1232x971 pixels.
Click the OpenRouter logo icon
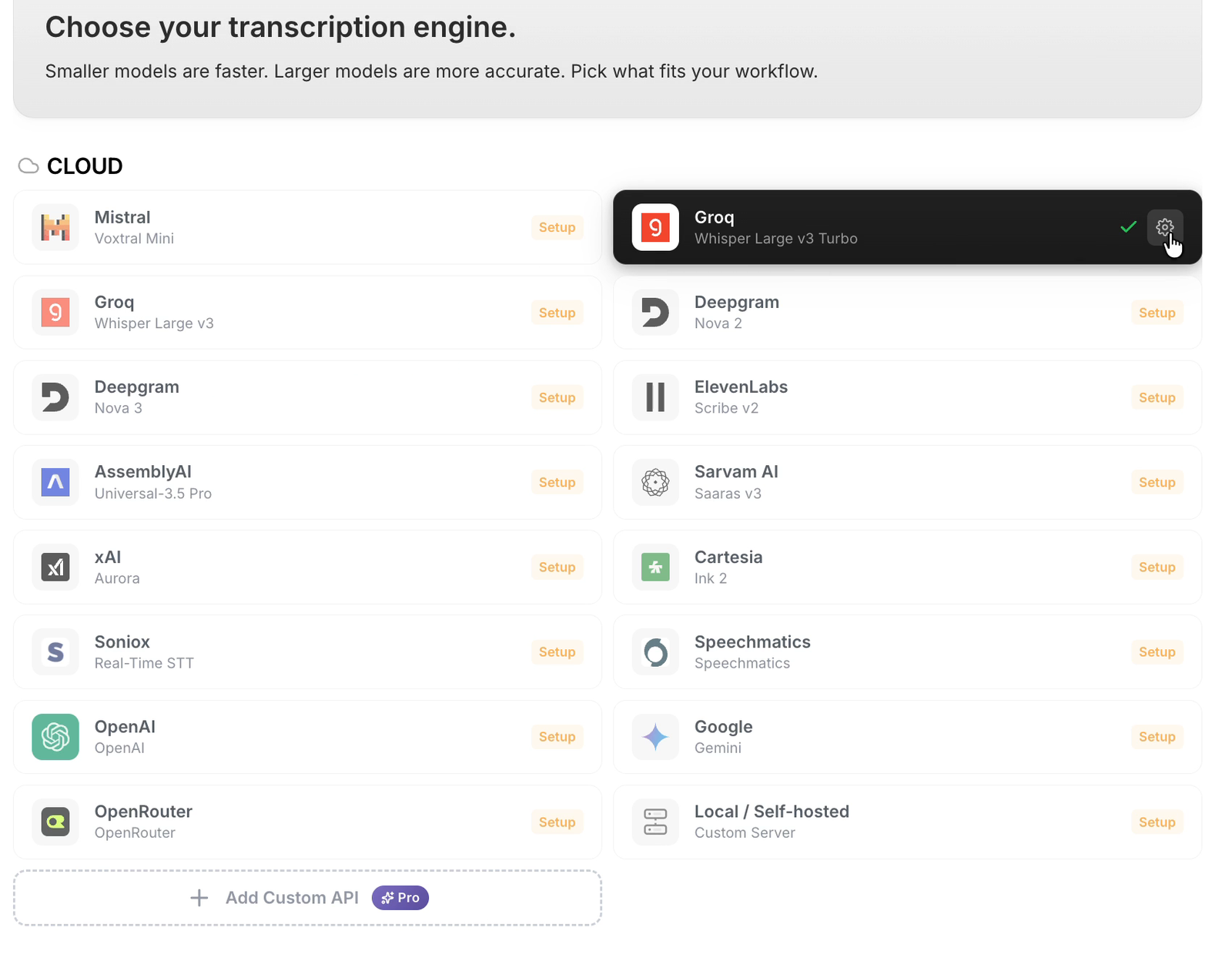click(x=55, y=822)
